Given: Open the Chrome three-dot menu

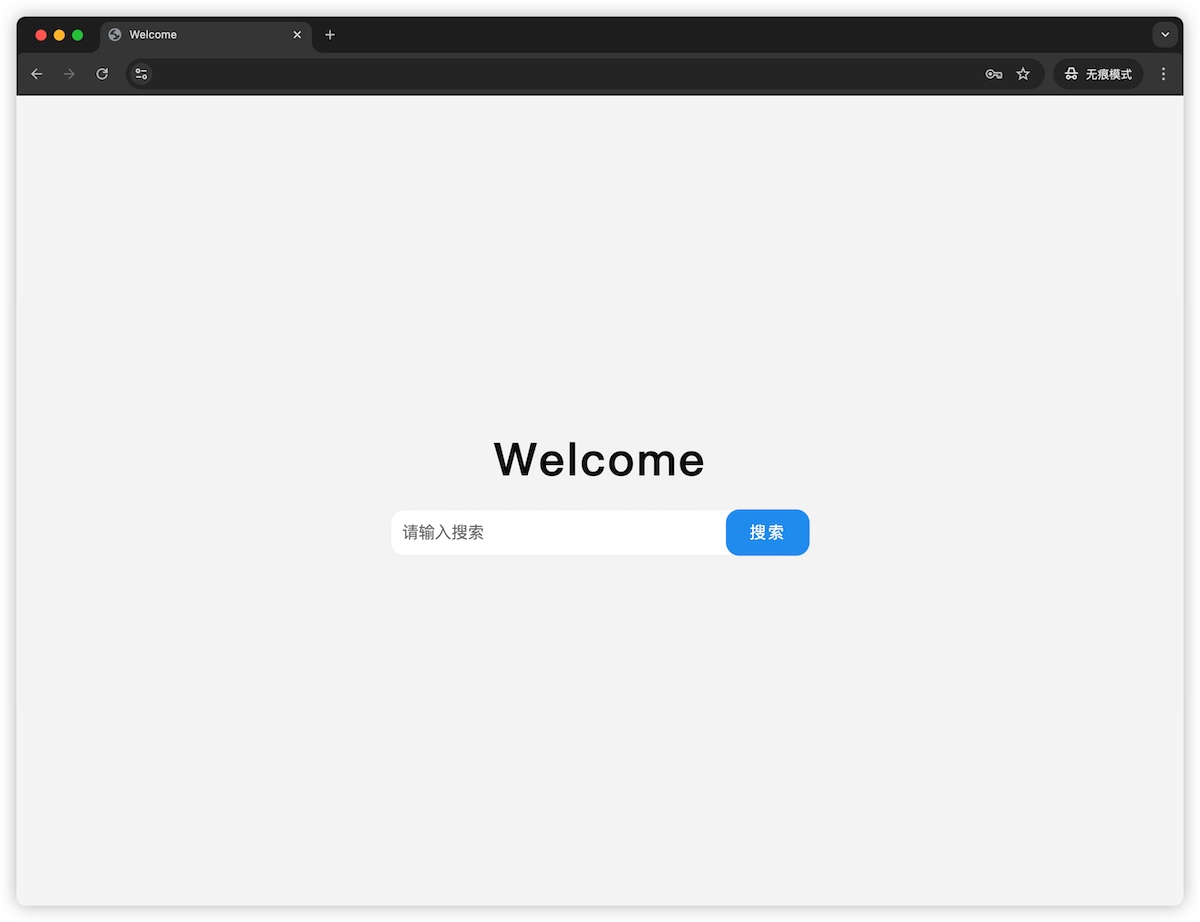Looking at the screenshot, I should click(x=1163, y=74).
